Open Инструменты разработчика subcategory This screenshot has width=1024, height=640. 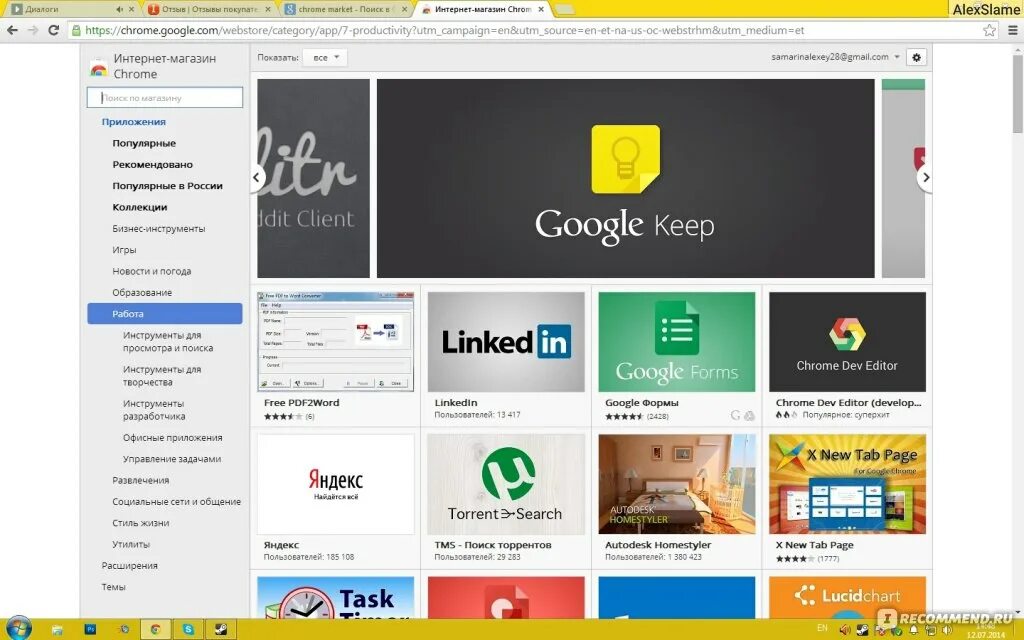pyautogui.click(x=154, y=409)
